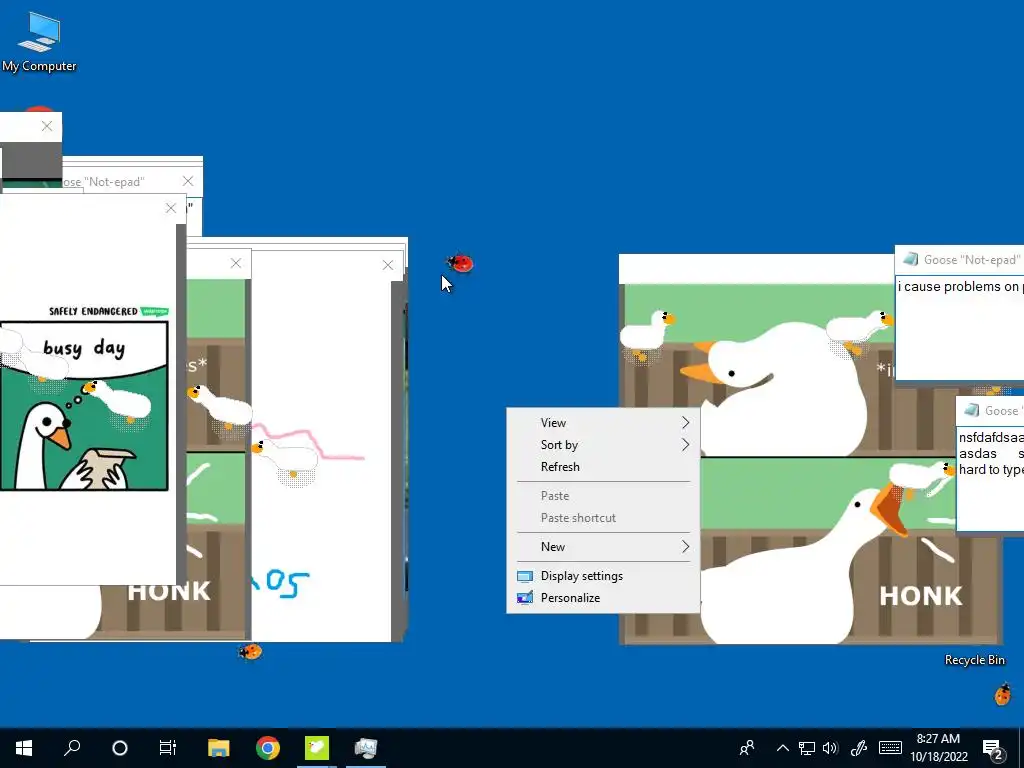The height and width of the screenshot is (768, 1024).
Task: Launch File Explorer from taskbar
Action: (219, 748)
